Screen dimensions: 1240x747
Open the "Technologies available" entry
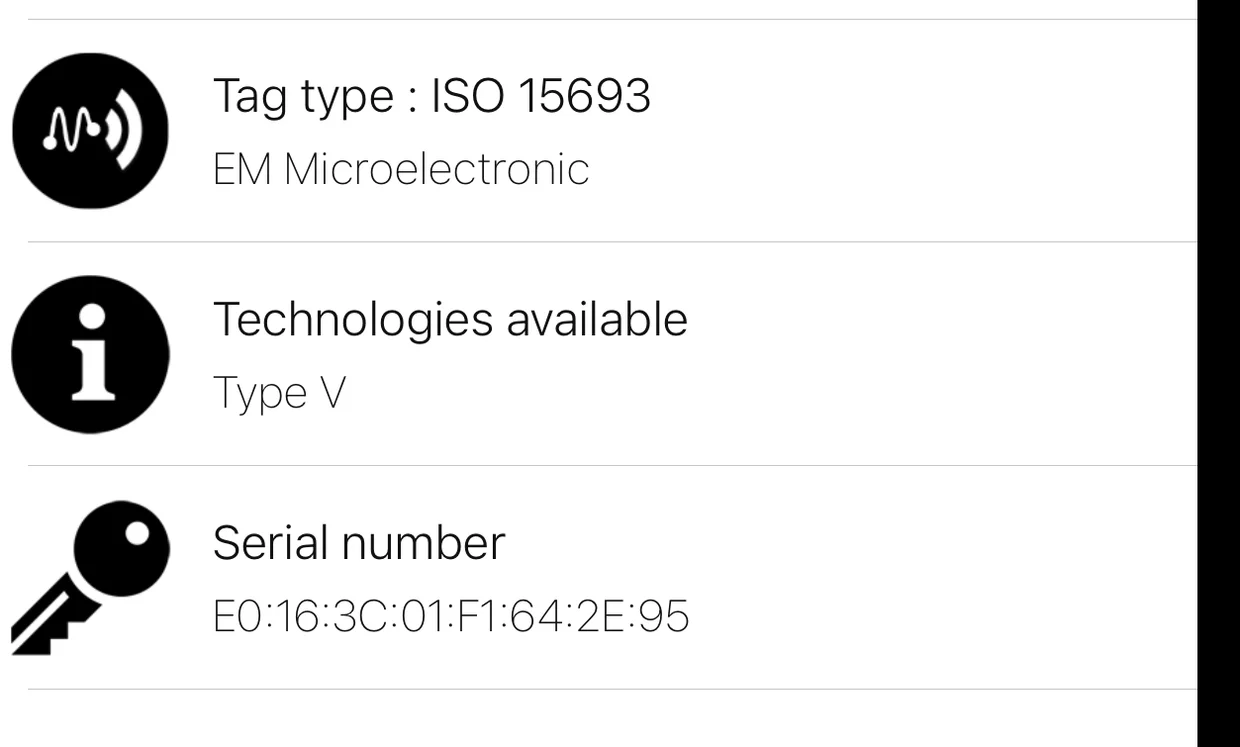click(x=450, y=319)
